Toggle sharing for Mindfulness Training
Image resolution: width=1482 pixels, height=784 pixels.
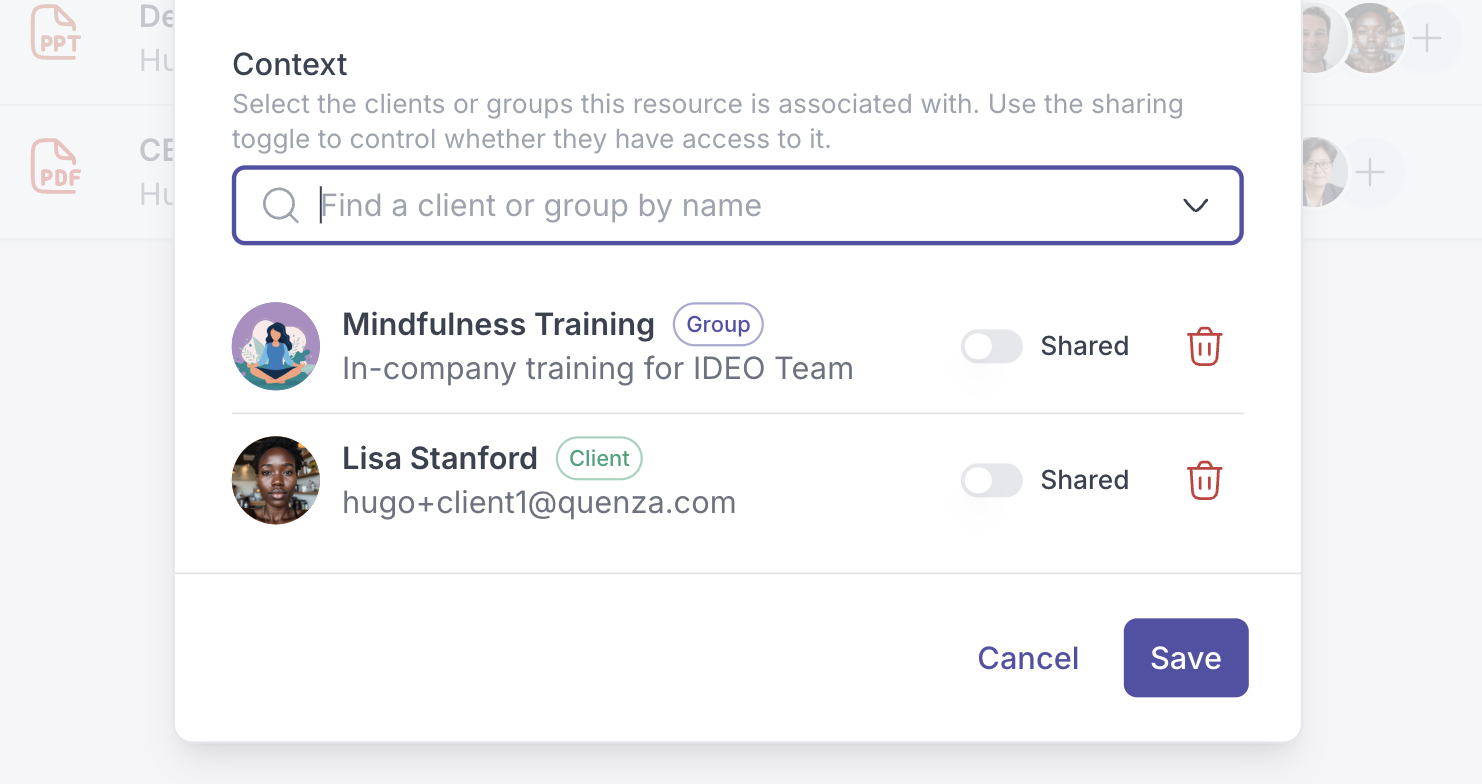991,347
